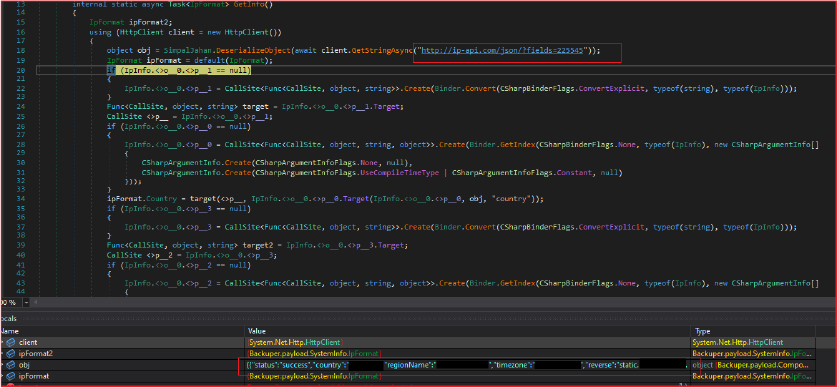Click line number 34 in the gutter
Viewport: 838px width, 388px height.
click(x=21, y=199)
